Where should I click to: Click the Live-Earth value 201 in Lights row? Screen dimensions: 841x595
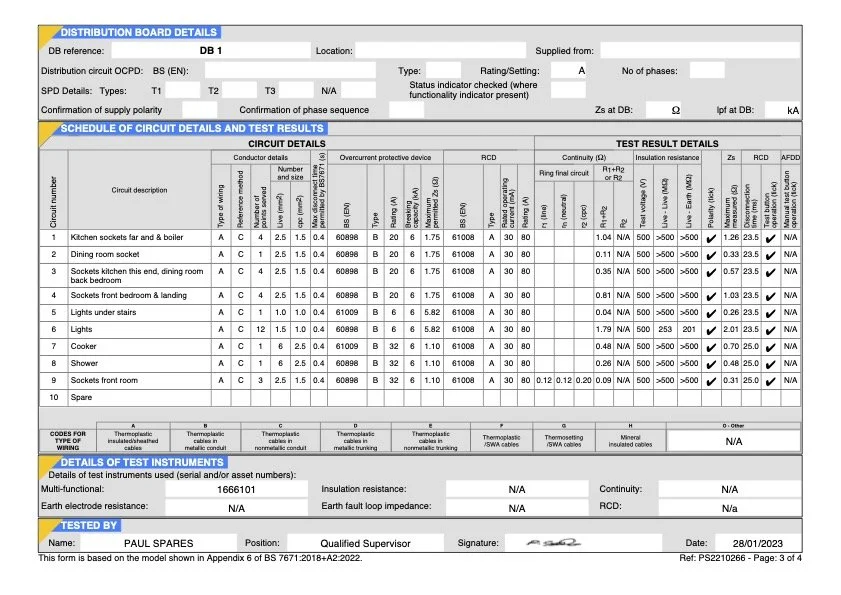tap(689, 329)
